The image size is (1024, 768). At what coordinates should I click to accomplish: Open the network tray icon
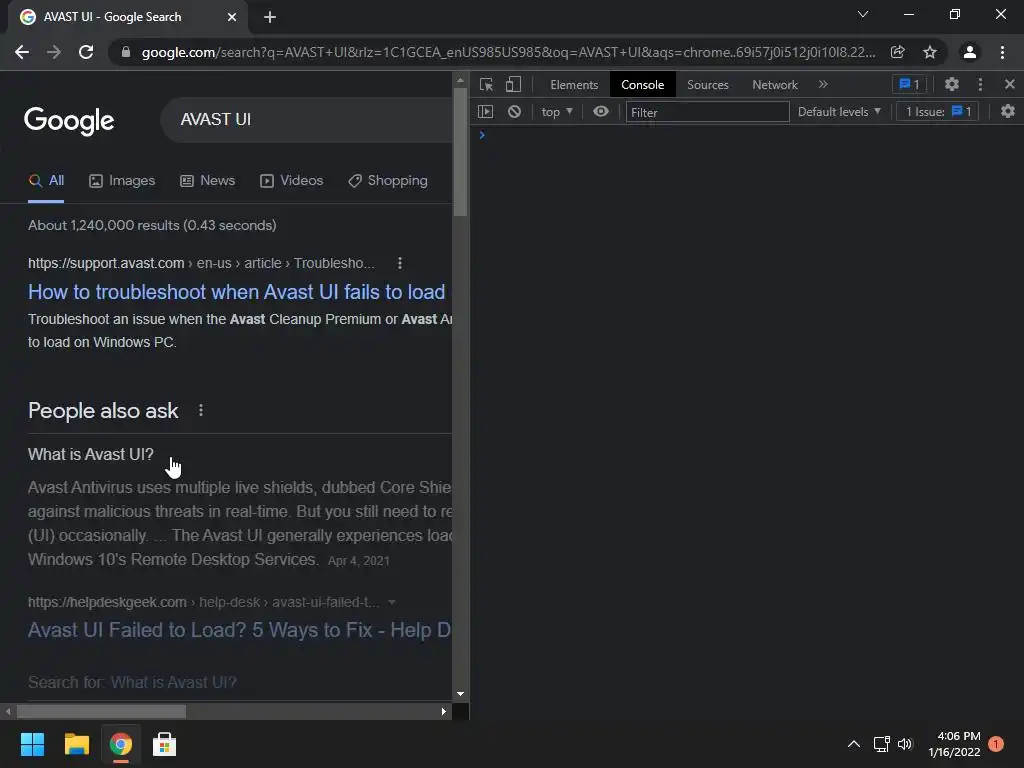pyautogui.click(x=882, y=744)
